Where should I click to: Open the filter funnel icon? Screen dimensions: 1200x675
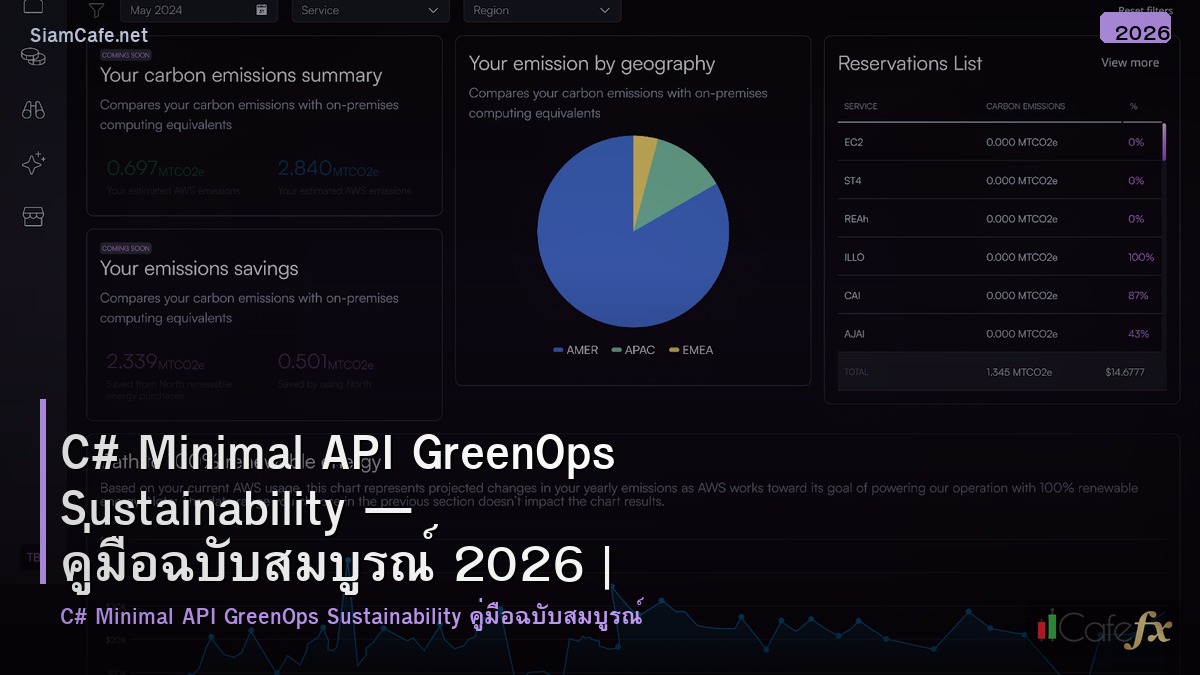(x=96, y=10)
